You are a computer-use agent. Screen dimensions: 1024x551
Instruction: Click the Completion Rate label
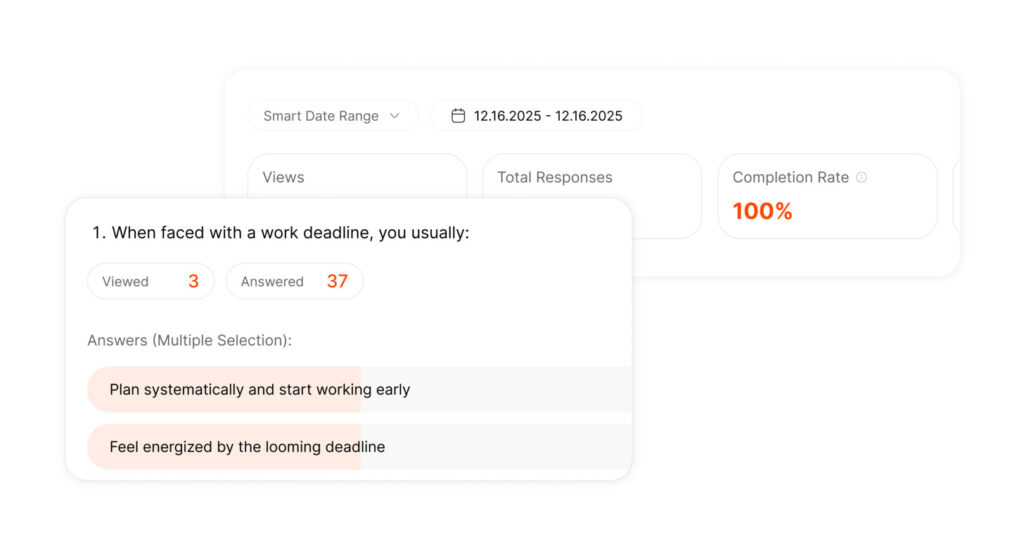[790, 177]
